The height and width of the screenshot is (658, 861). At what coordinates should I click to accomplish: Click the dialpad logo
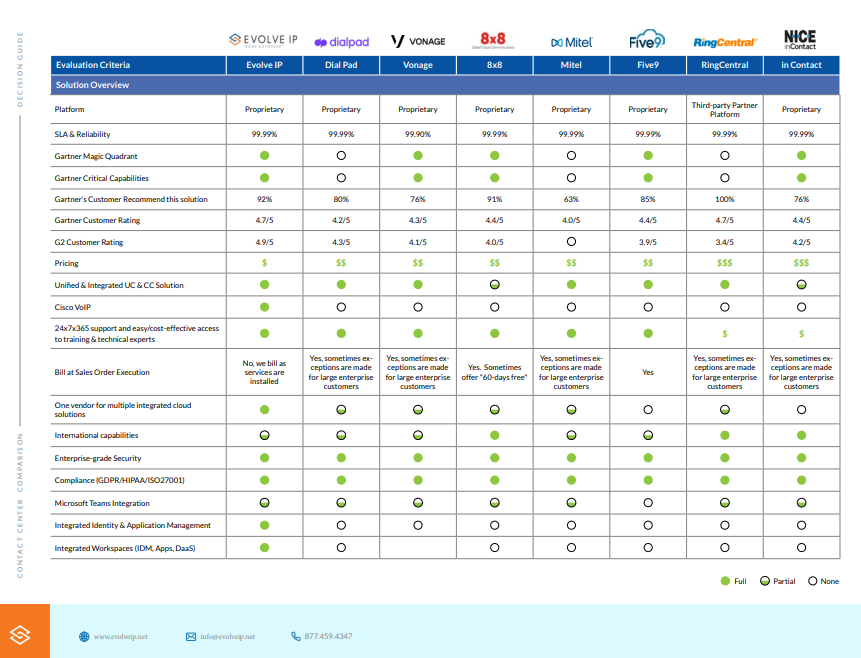coord(341,42)
